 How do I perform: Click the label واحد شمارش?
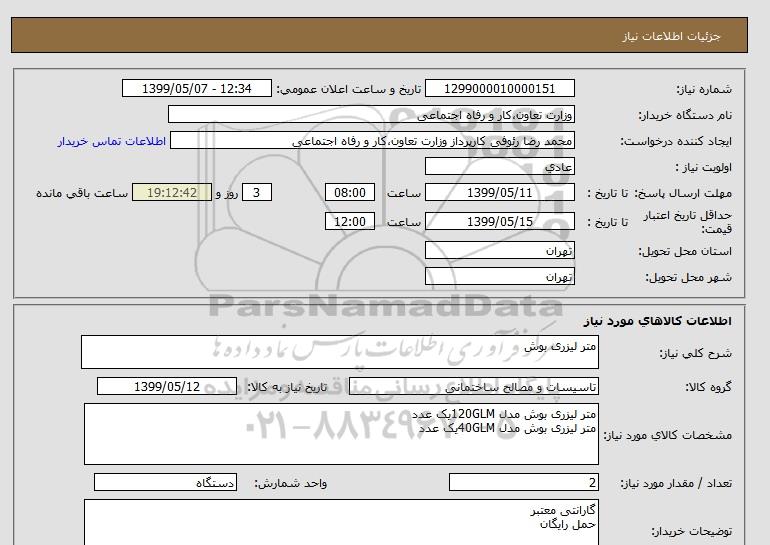pos(291,484)
